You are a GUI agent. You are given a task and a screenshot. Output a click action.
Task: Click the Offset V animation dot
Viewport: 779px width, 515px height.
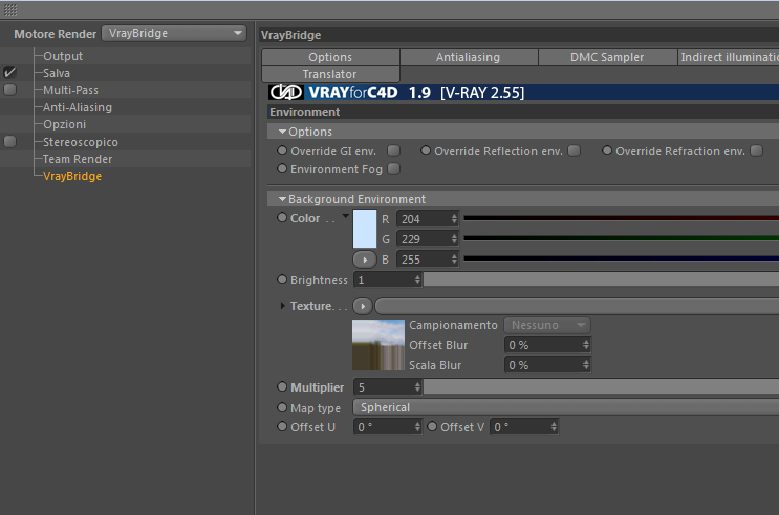[x=432, y=427]
